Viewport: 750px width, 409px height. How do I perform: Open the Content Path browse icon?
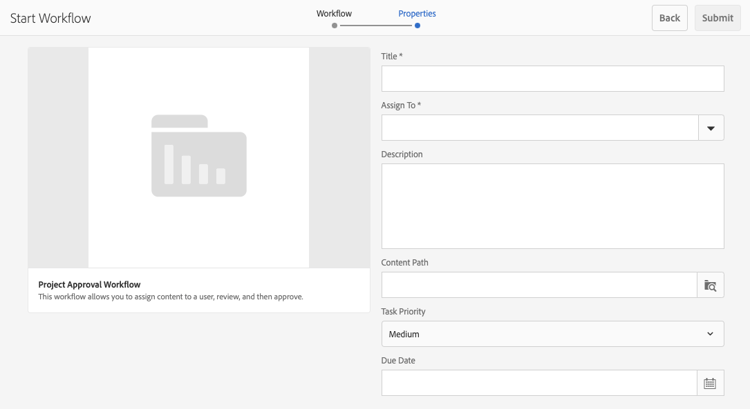point(710,285)
